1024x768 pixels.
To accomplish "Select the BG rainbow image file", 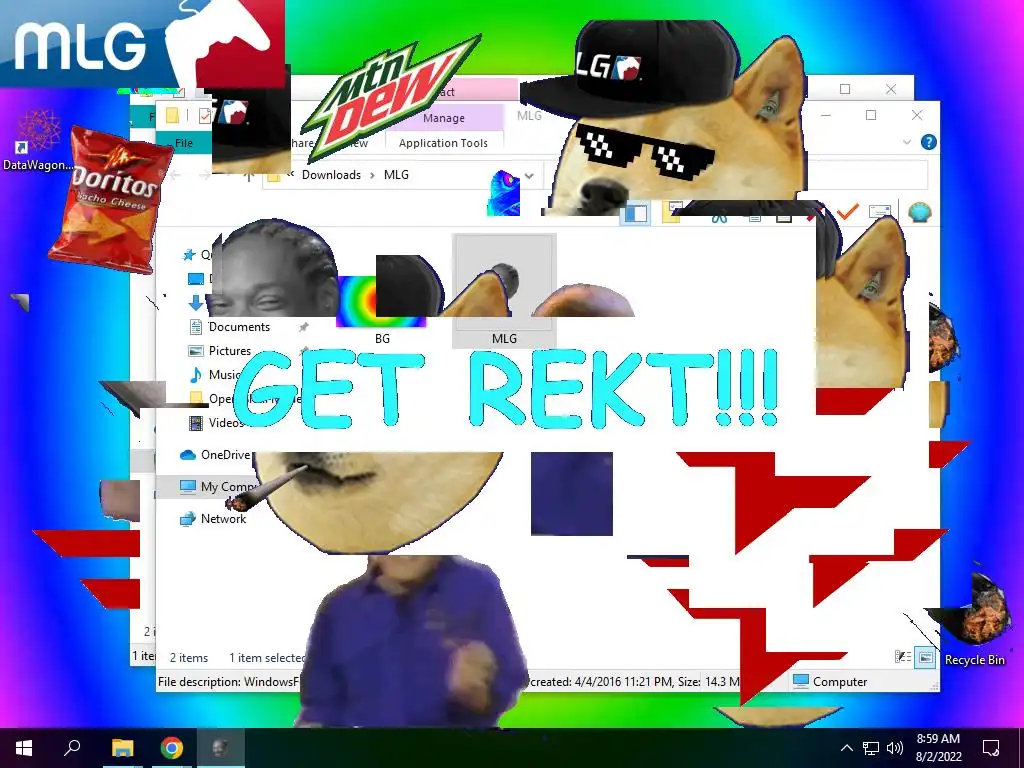I will point(382,302).
